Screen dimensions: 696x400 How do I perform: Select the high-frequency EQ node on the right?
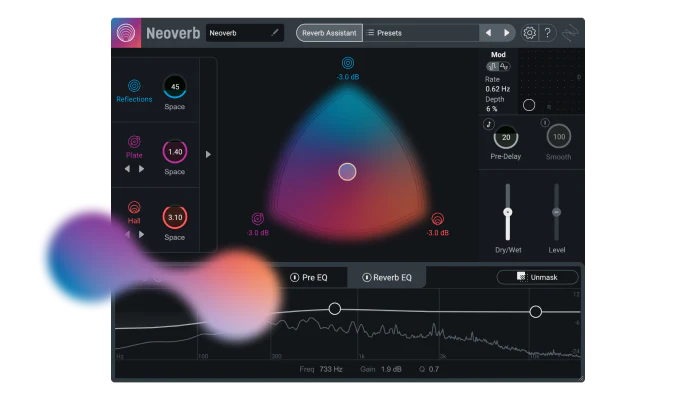pyautogui.click(x=536, y=312)
